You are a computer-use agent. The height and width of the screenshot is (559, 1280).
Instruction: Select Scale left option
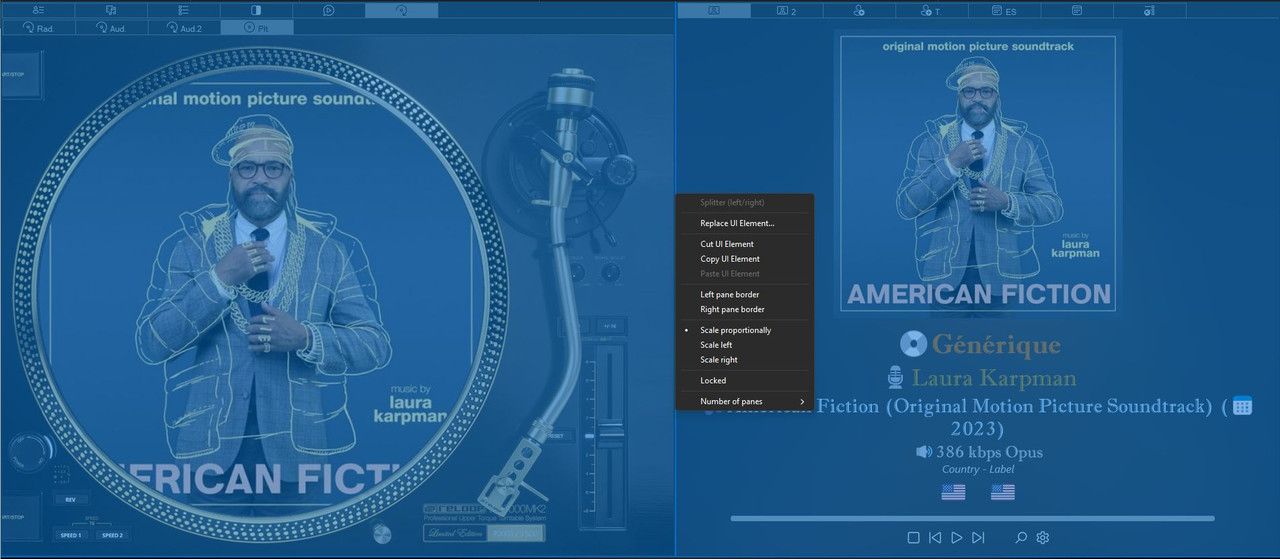tap(745, 345)
